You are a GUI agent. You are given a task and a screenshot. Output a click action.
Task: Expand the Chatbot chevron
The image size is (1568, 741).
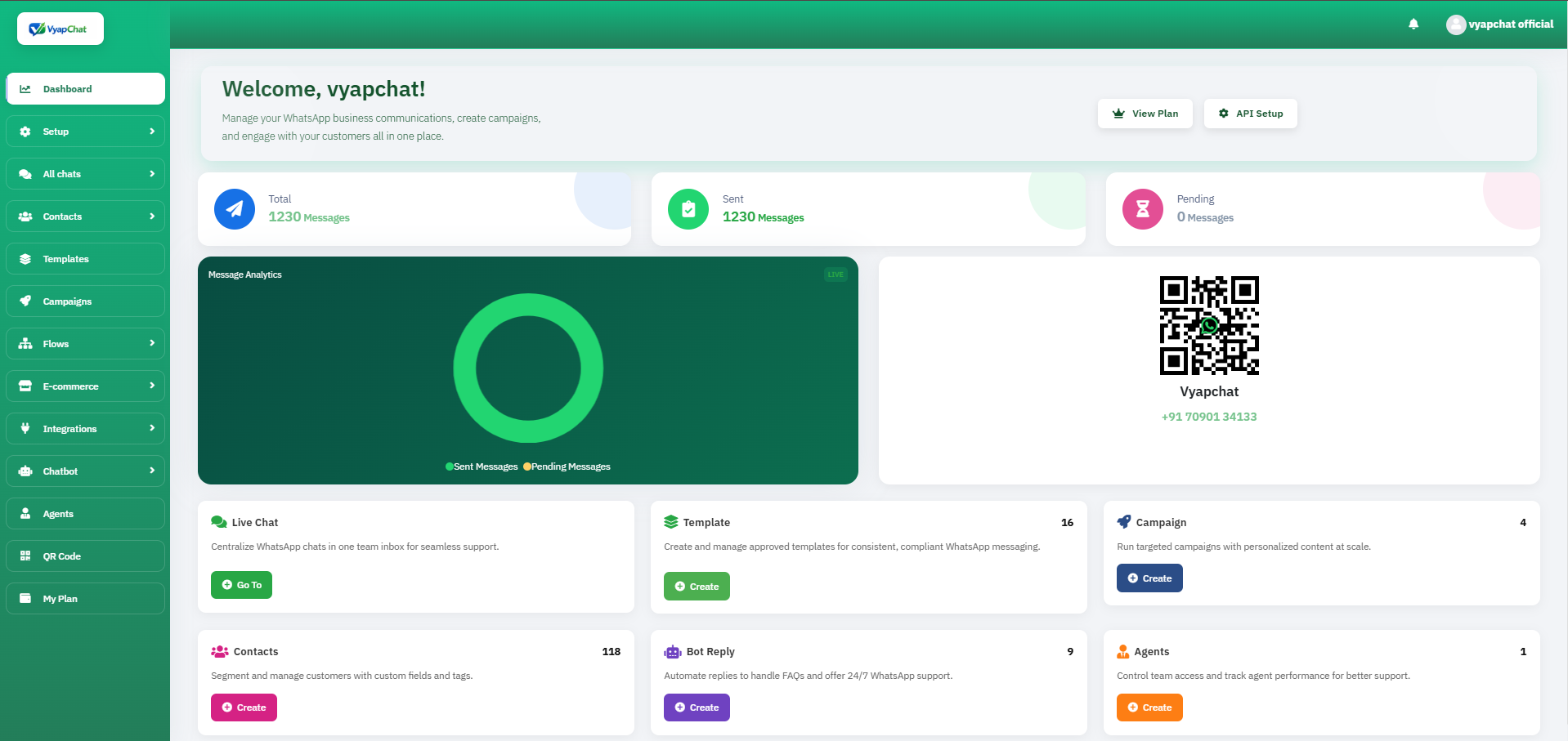tap(152, 471)
